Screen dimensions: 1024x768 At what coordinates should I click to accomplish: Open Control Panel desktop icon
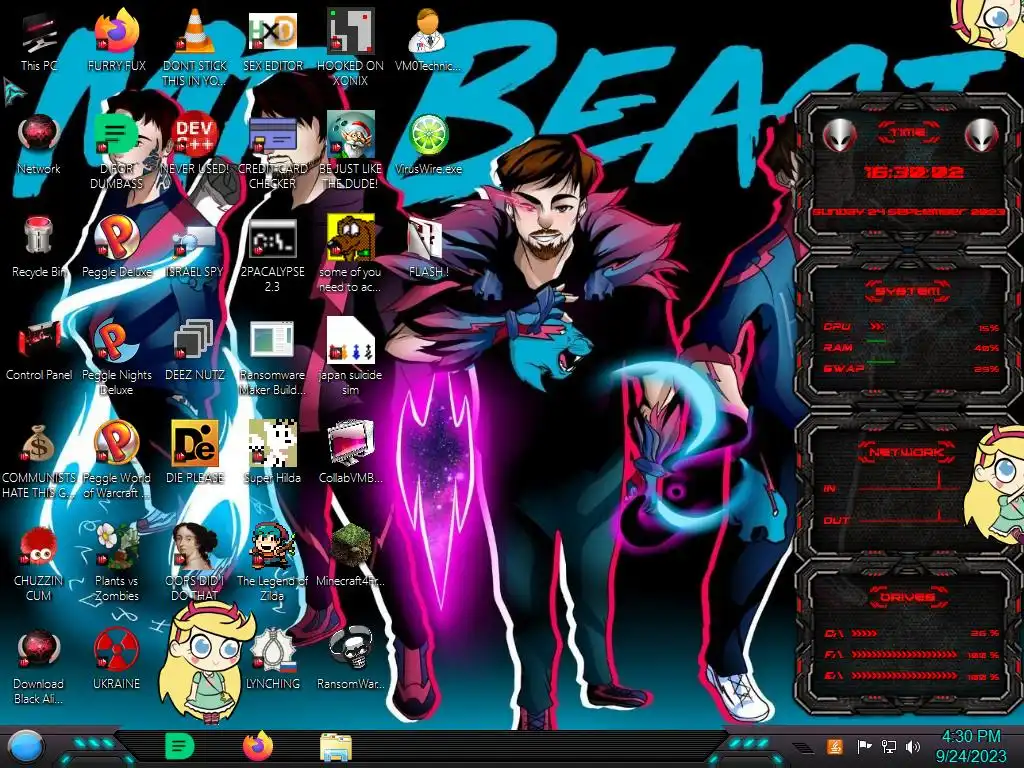click(39, 350)
